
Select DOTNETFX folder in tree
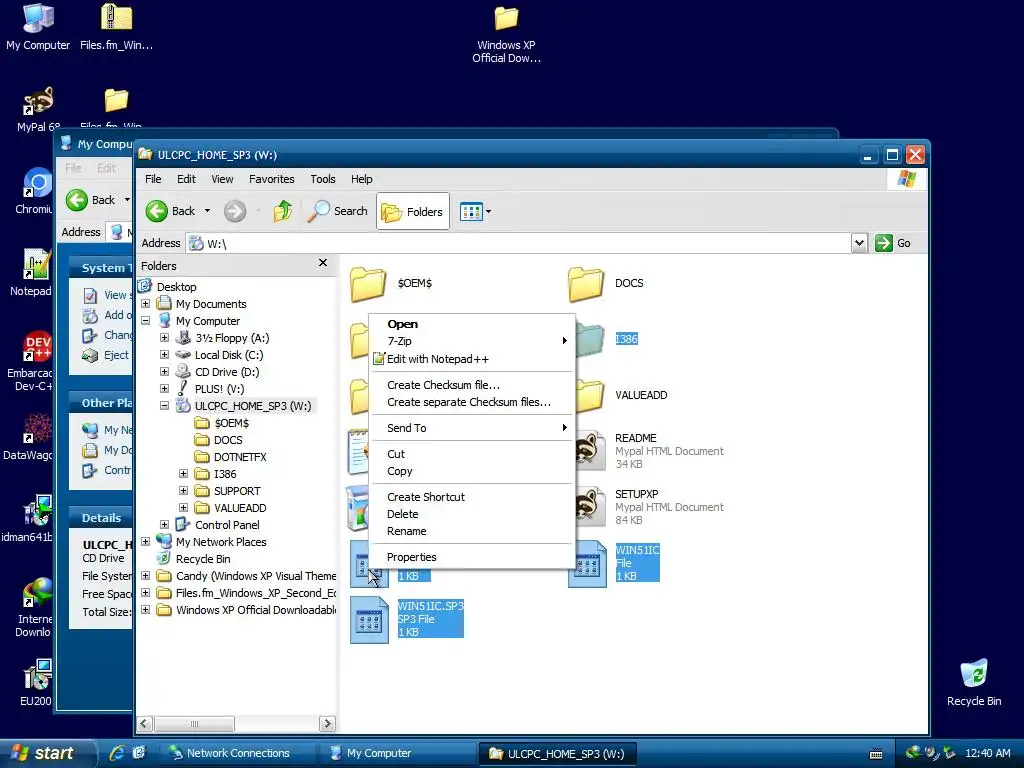point(240,456)
